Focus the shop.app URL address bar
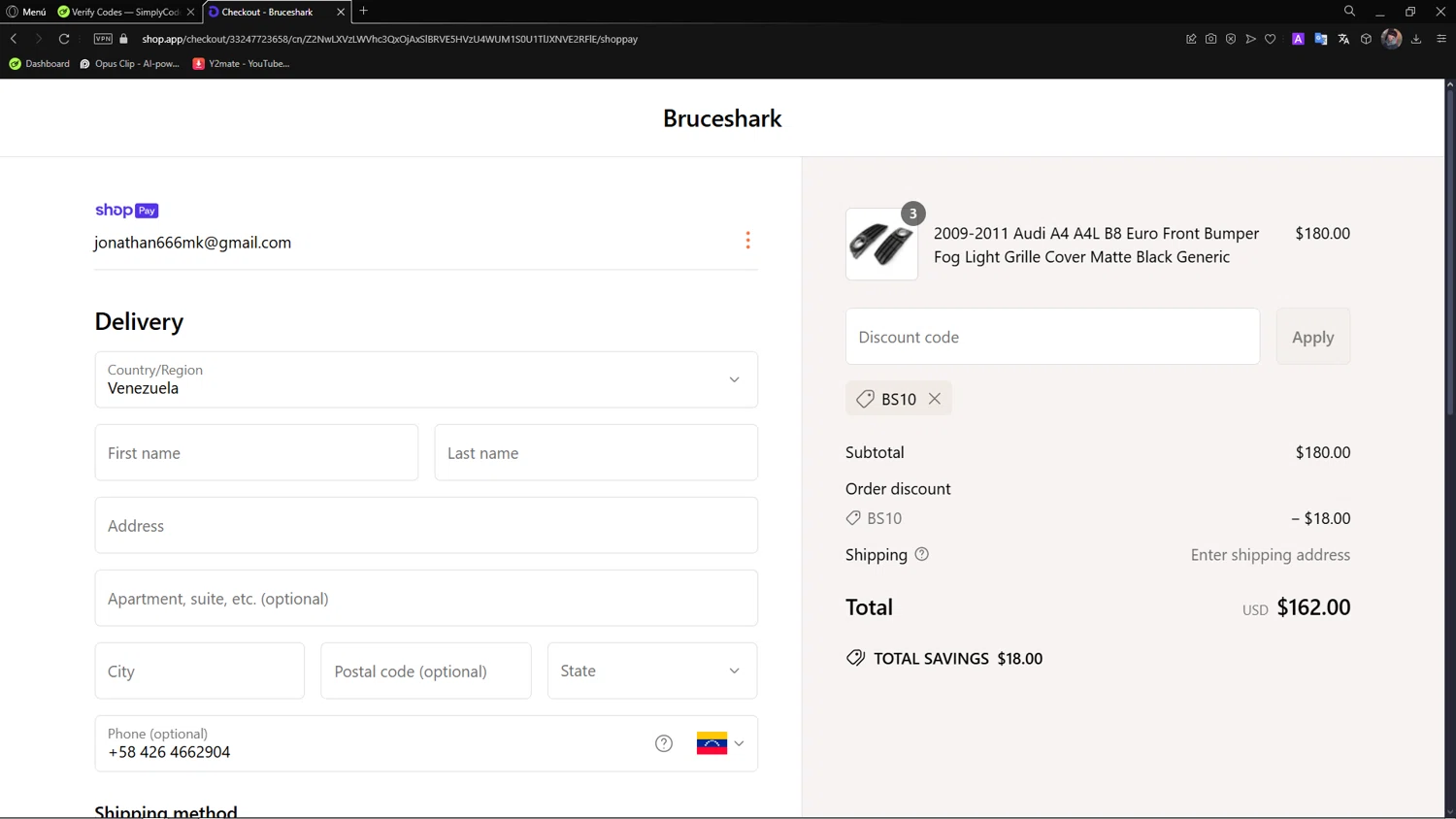This screenshot has height=819, width=1456. pyautogui.click(x=390, y=39)
